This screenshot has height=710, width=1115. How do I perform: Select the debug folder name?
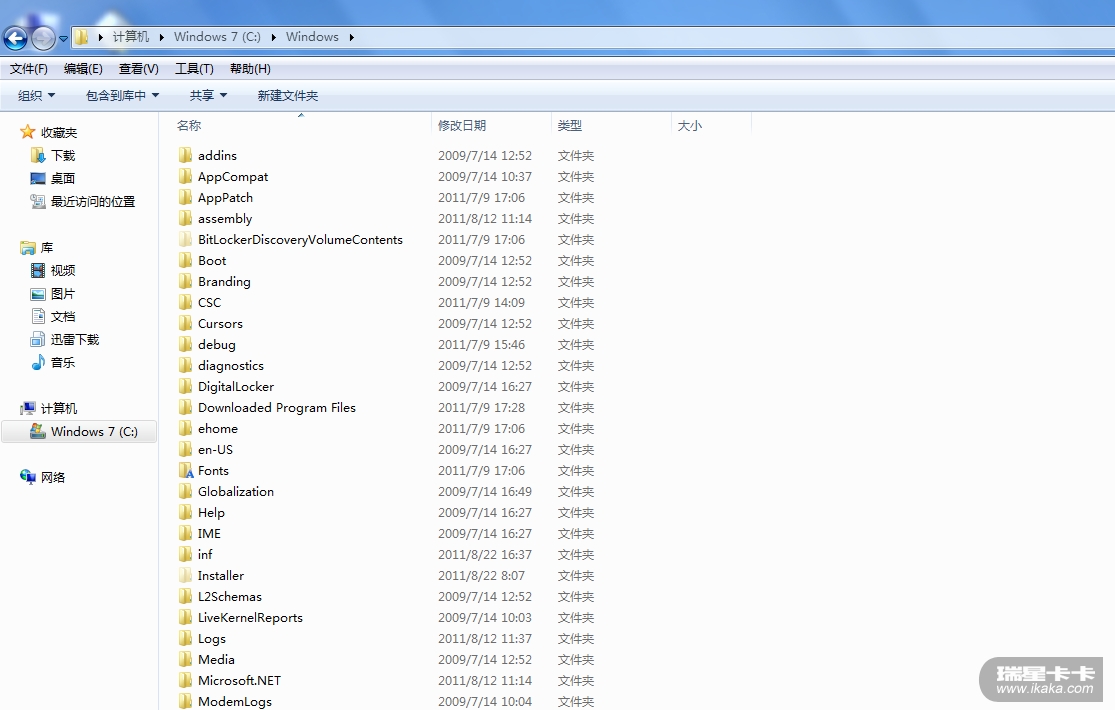point(217,344)
